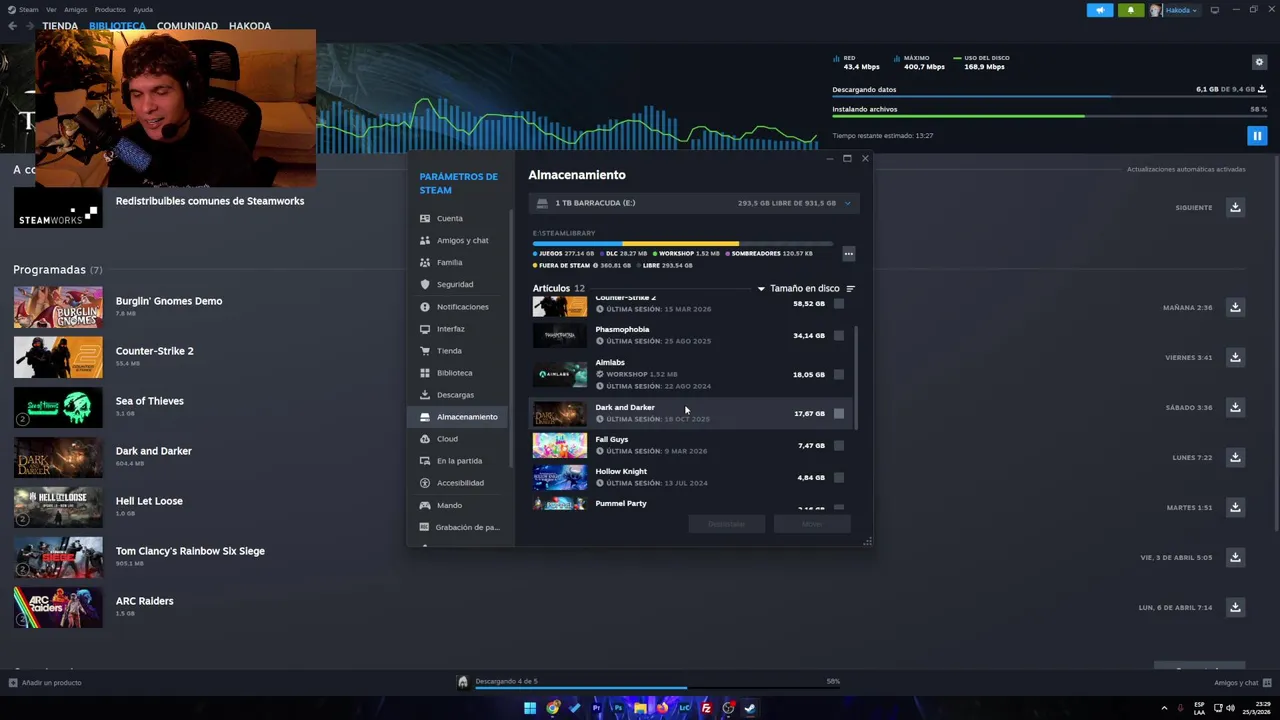Check the Dark and Darker storage checkbox

click(839, 413)
